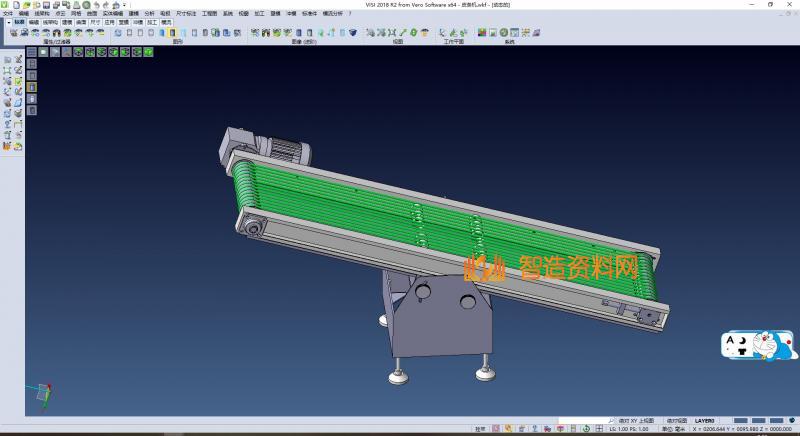Click the bright green solid cube view icon
Image resolution: width=800 pixels, height=436 pixels.
(148, 52)
